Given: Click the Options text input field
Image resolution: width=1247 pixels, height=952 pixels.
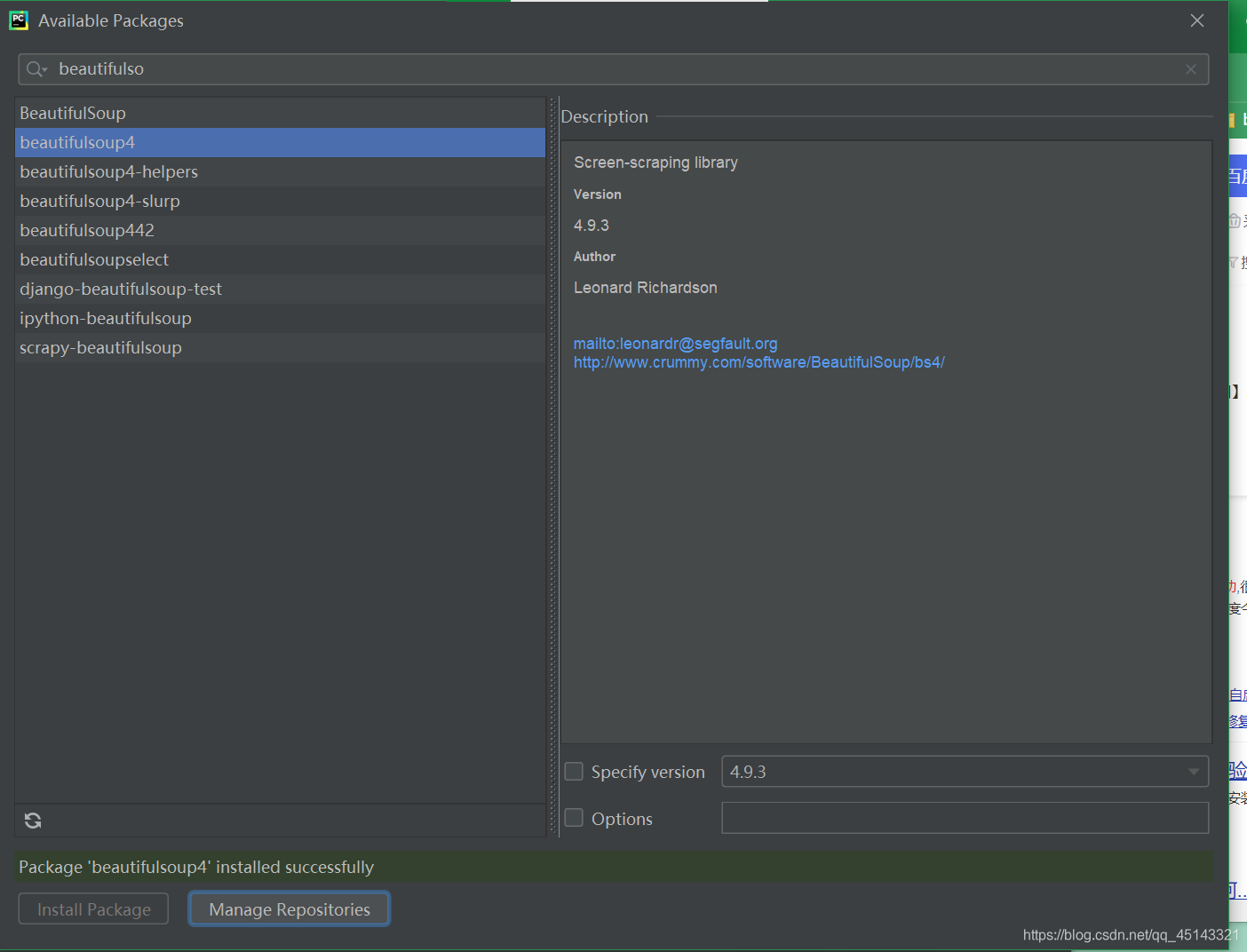Looking at the screenshot, I should point(965,818).
